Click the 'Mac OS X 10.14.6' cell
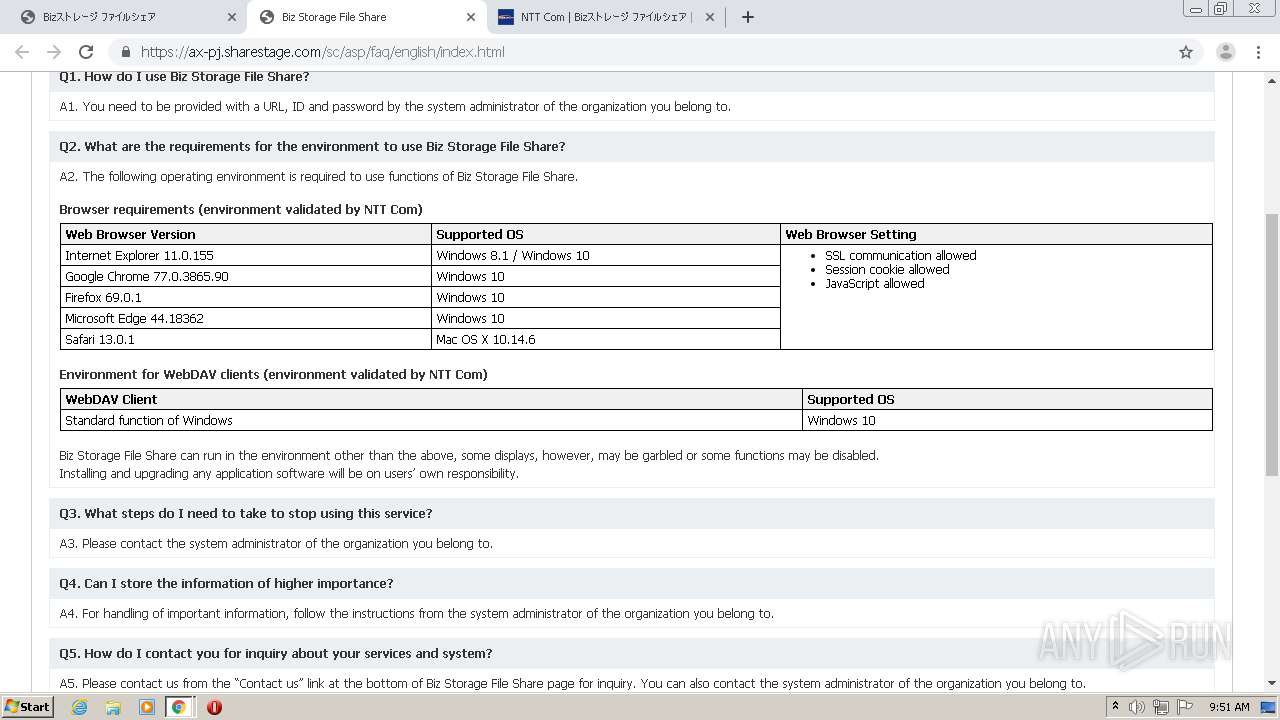Viewport: 1280px width, 720px height. click(x=606, y=340)
